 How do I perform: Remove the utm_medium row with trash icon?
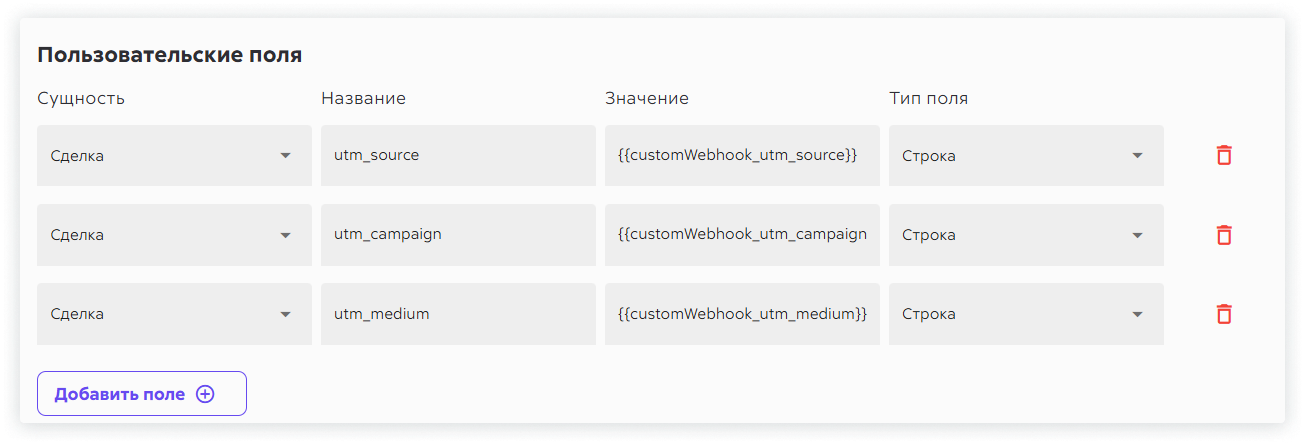pos(1223,314)
